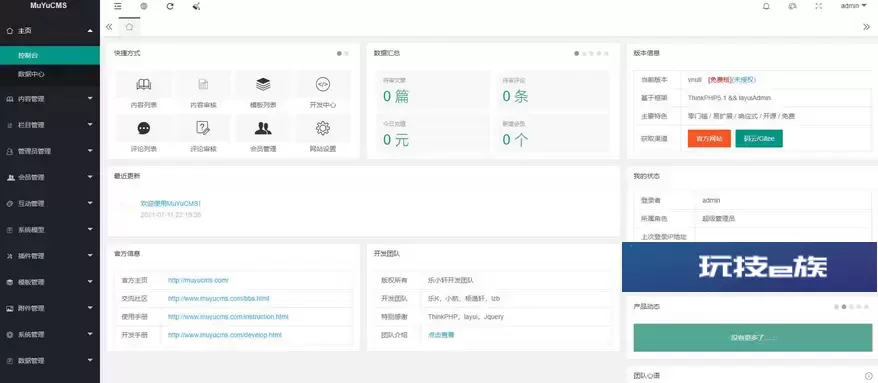The width and height of the screenshot is (878, 383).
Task: Click the orange 官方网站 button
Action: pos(709,138)
